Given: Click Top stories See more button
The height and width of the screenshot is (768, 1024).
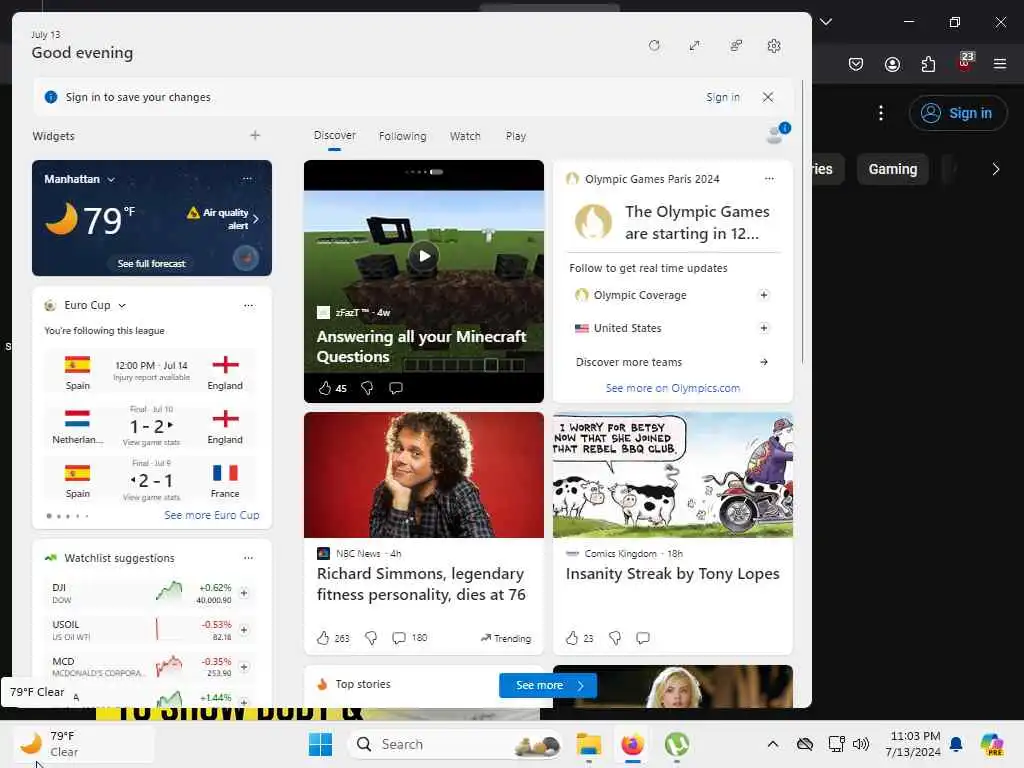Looking at the screenshot, I should click(x=548, y=685).
